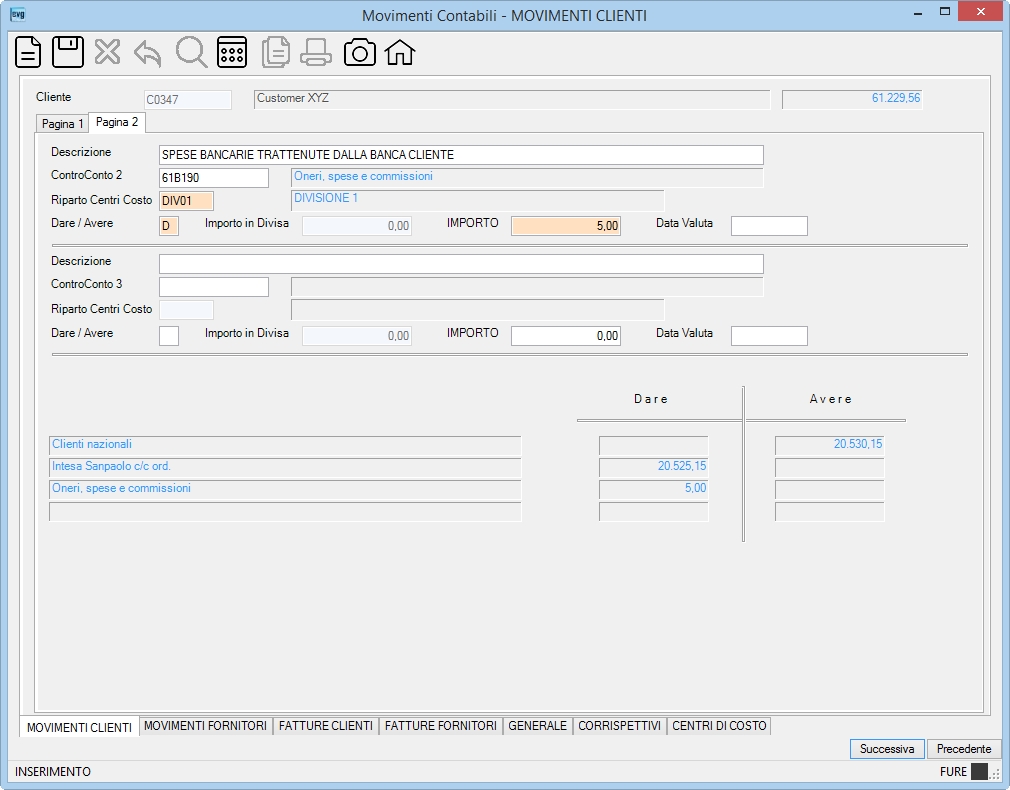Go to the CENTRI DI COSTO tab

(x=719, y=726)
